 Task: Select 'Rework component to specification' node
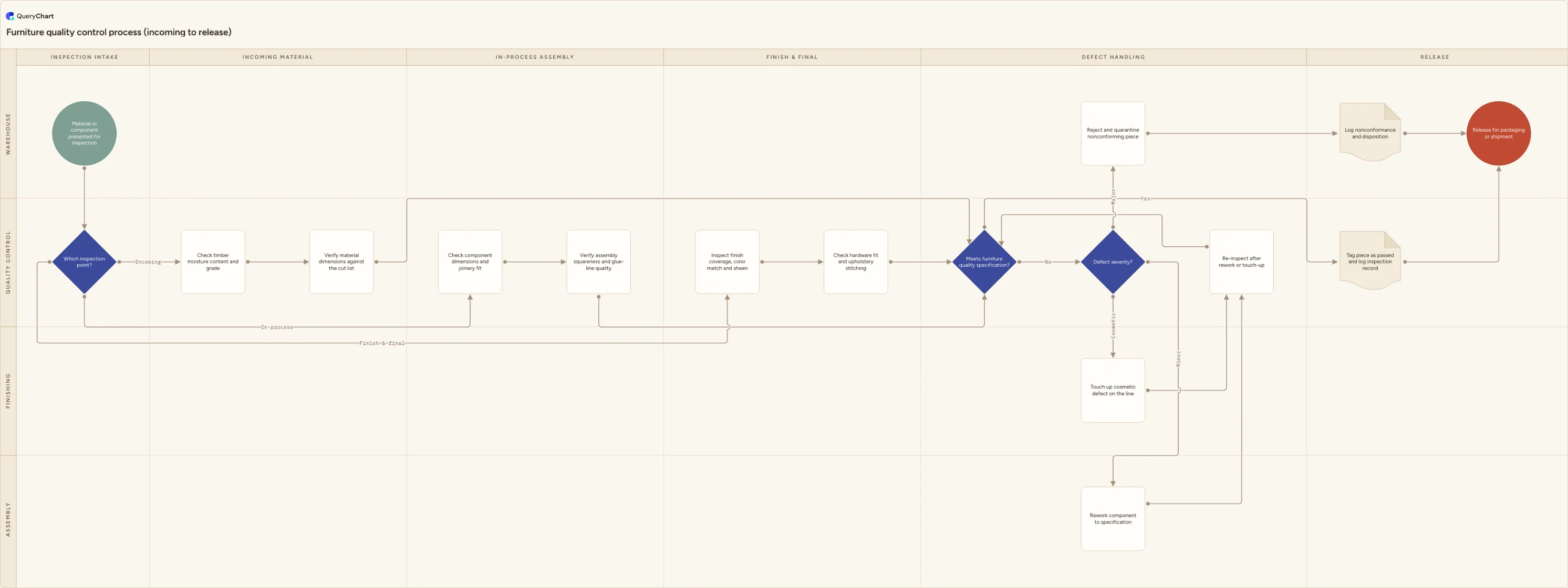pos(1113,519)
